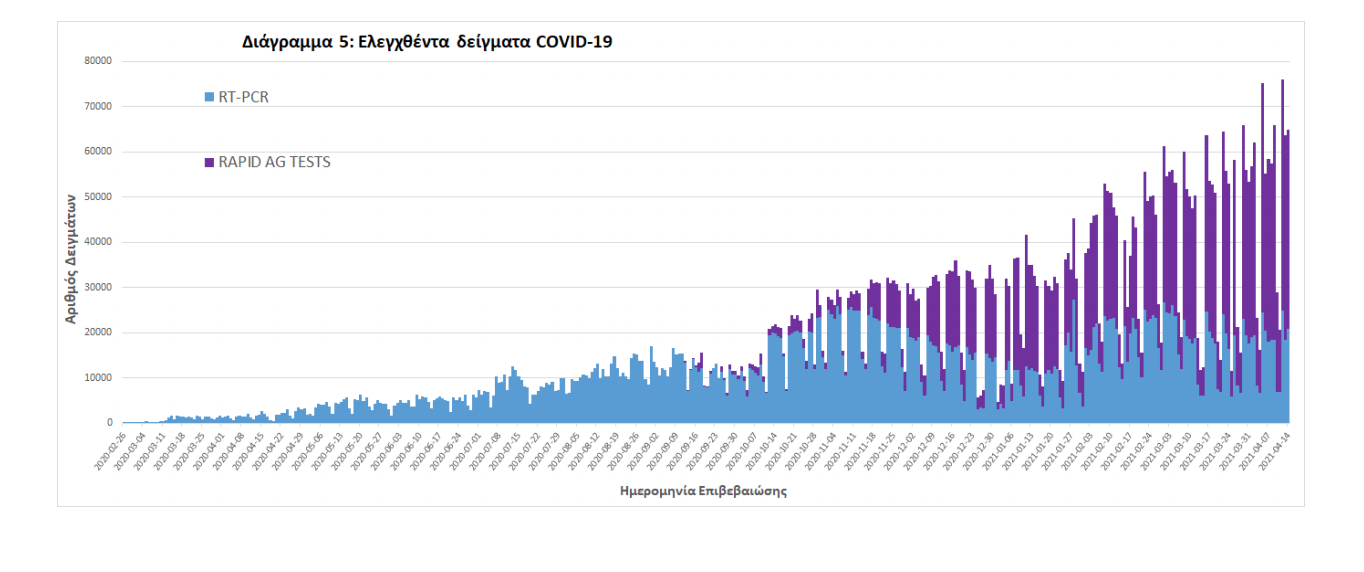Viewport: 1364px width, 572px height.
Task: Select the RAPID AG TESTS legend label
Action: (x=274, y=162)
